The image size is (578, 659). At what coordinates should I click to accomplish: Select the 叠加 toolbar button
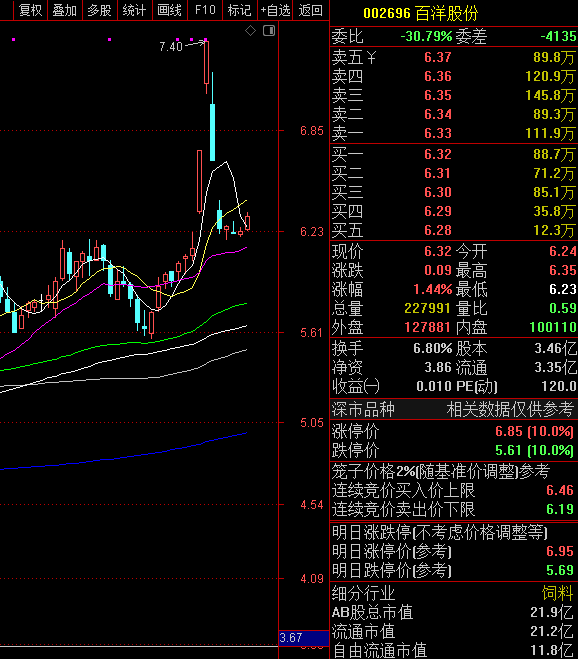[x=65, y=10]
